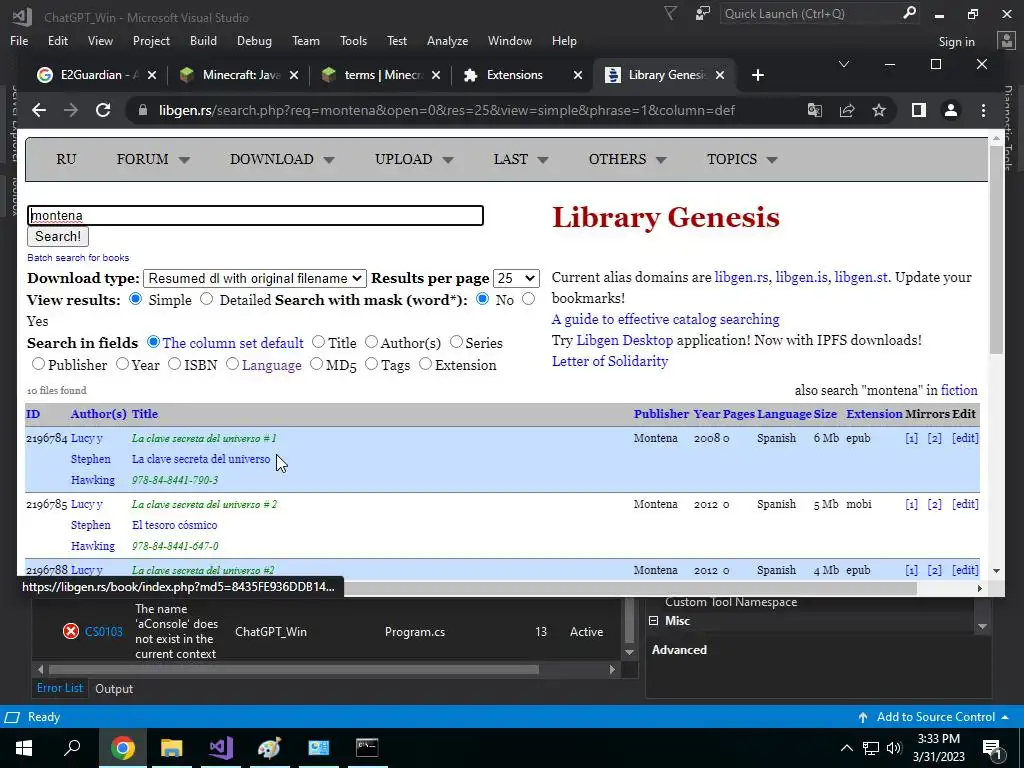Select Publisher search field radio
Viewport: 1024px width, 768px height.
[x=38, y=364]
